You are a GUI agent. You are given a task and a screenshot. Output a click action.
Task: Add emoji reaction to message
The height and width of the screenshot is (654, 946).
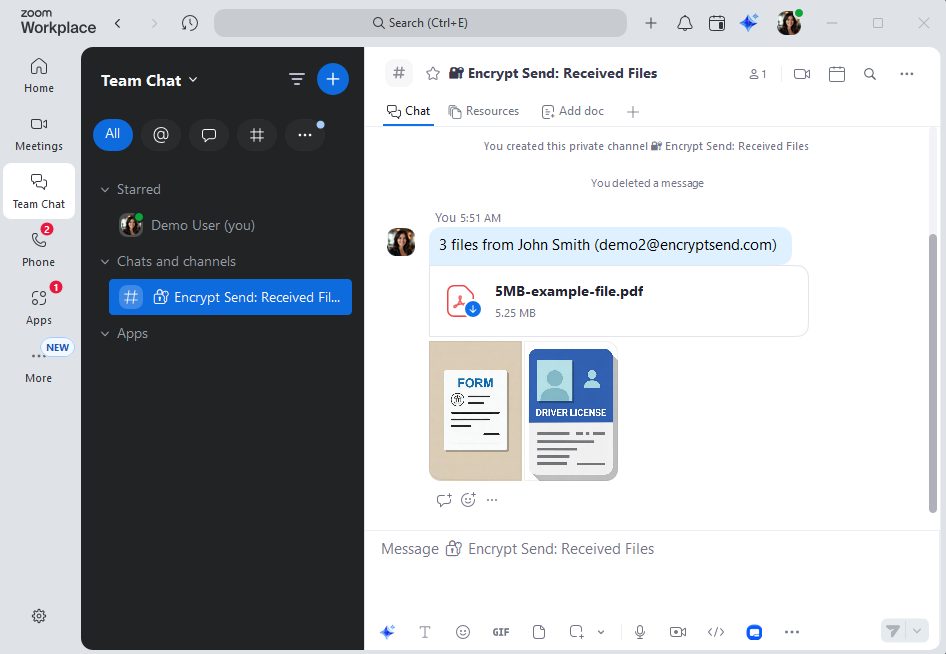[x=468, y=500]
